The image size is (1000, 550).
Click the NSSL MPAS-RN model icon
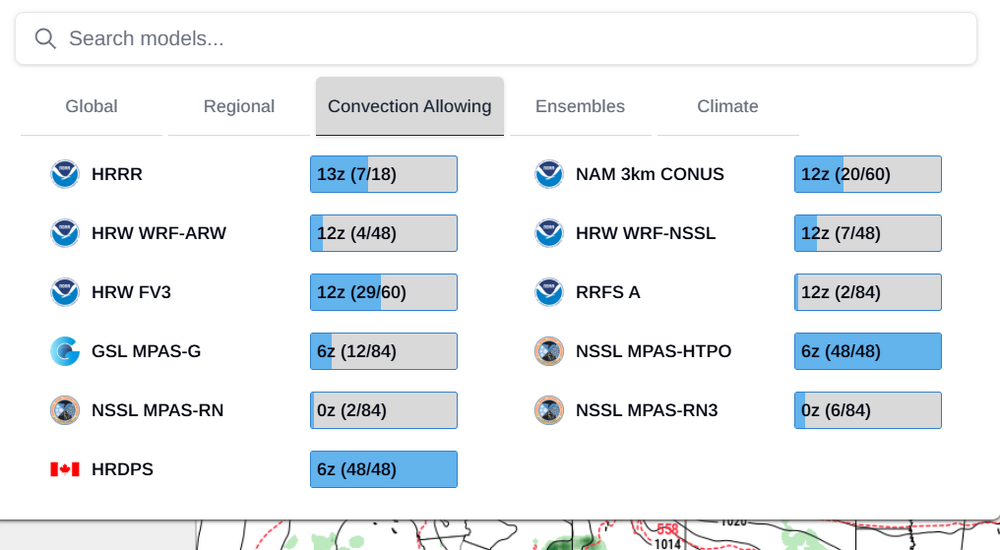(65, 410)
